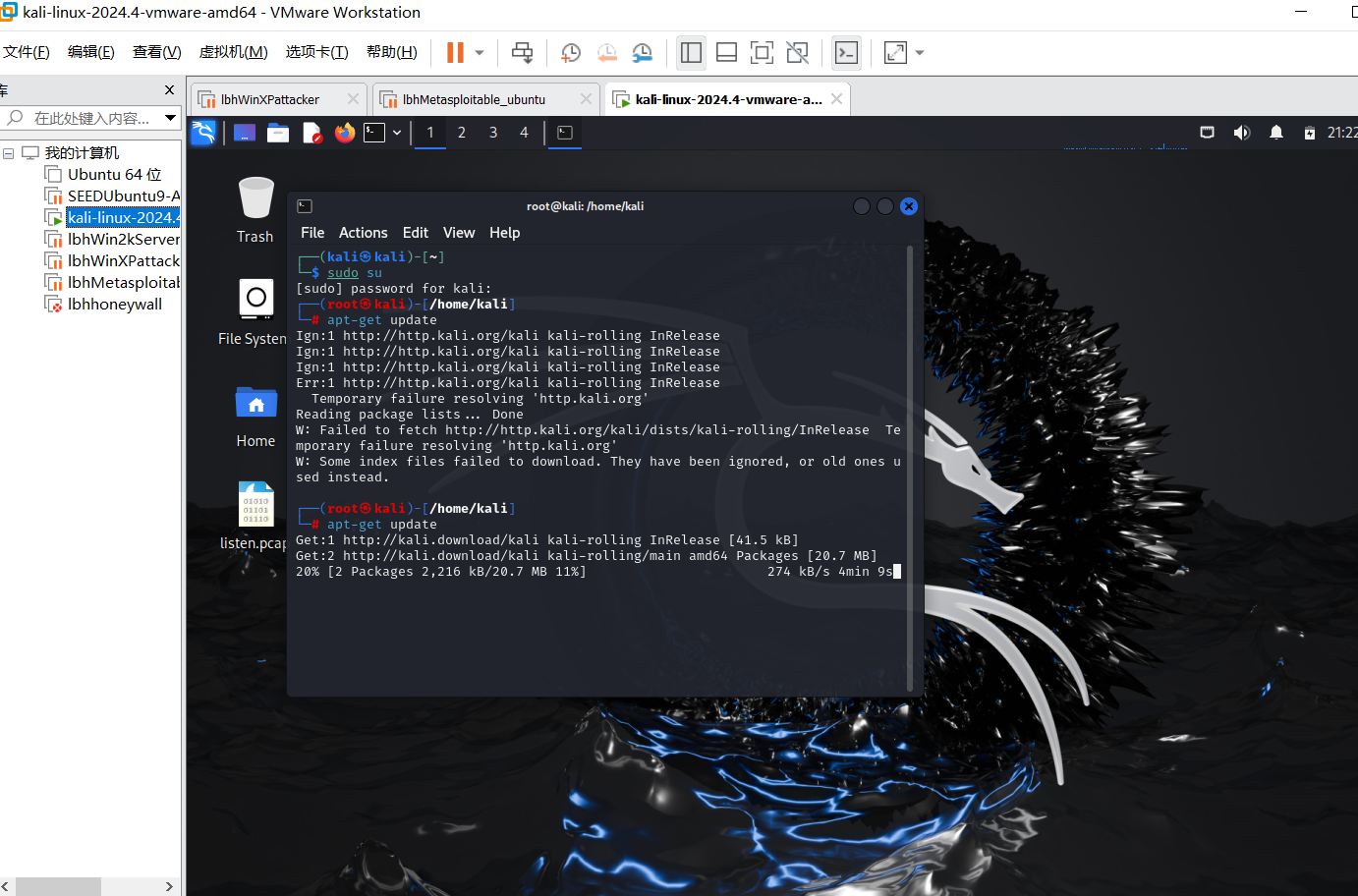Screen dimensions: 1358x896
Task: Open power options dropdown next to pause
Action: click(x=480, y=53)
